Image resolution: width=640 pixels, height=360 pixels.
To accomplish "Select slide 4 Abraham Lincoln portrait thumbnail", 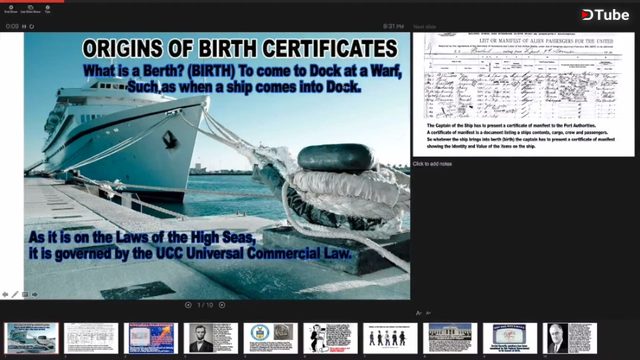I will 211,338.
